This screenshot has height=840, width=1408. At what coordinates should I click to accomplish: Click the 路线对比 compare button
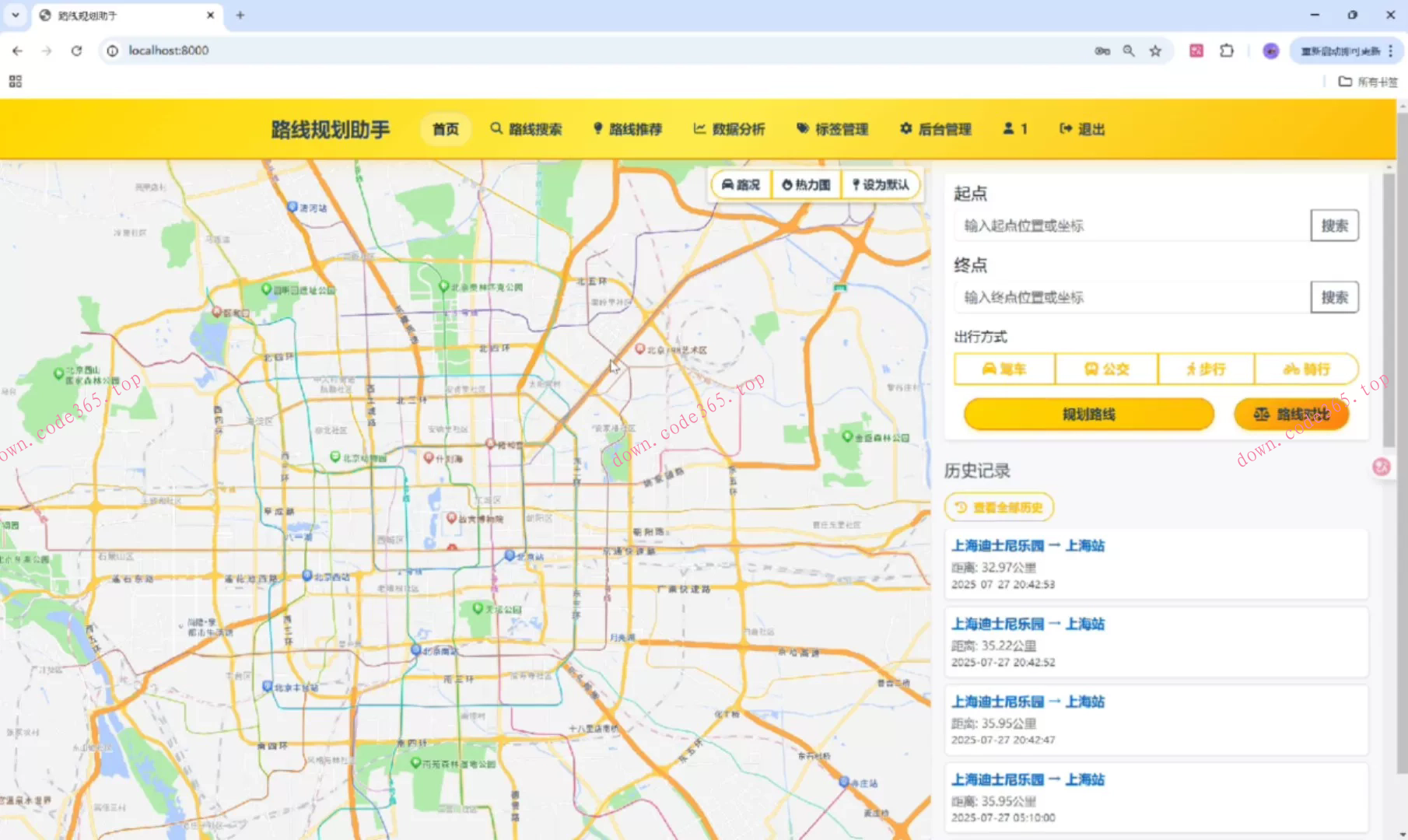tap(1291, 415)
